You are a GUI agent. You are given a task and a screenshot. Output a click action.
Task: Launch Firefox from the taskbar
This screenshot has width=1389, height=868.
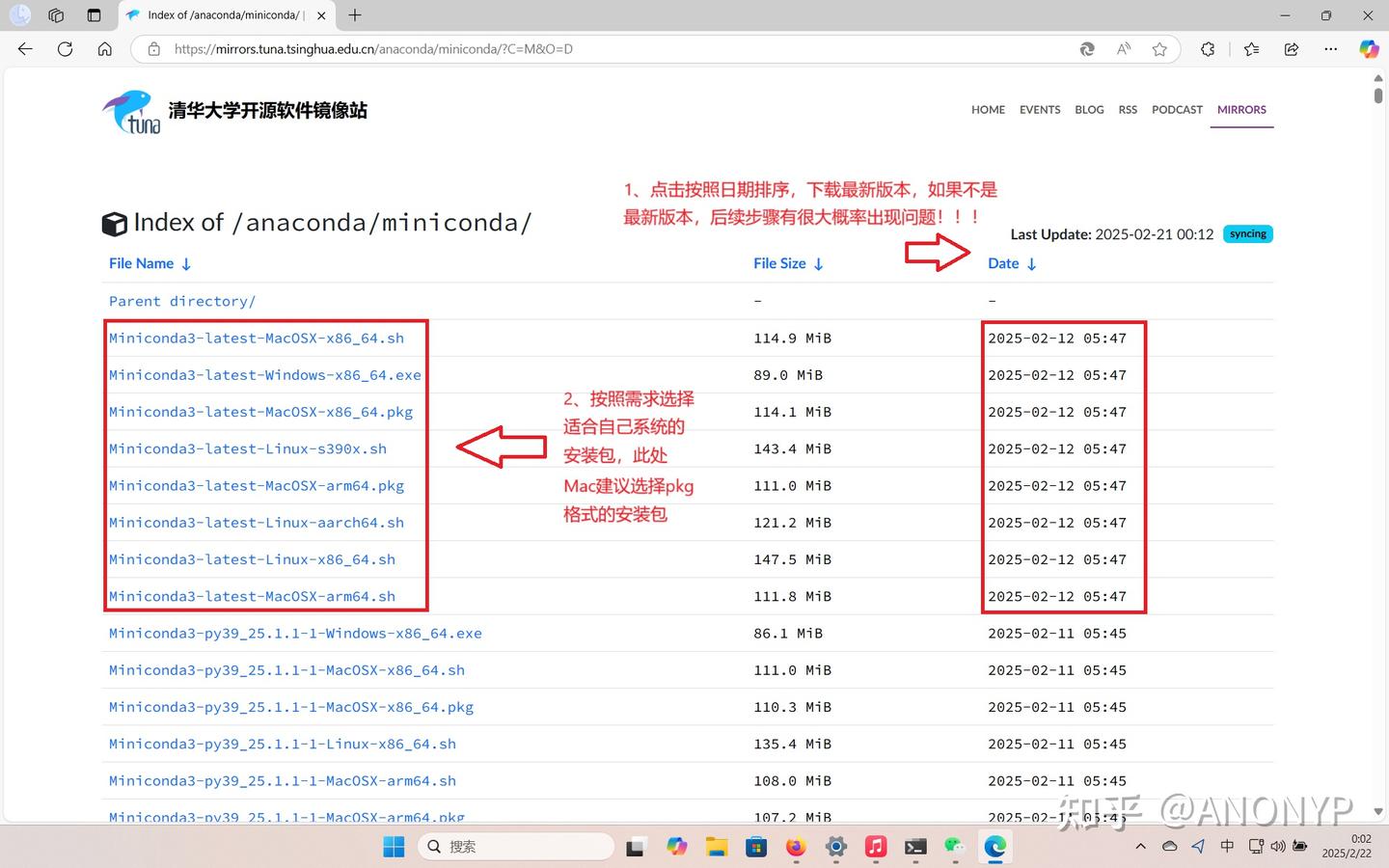pos(795,847)
